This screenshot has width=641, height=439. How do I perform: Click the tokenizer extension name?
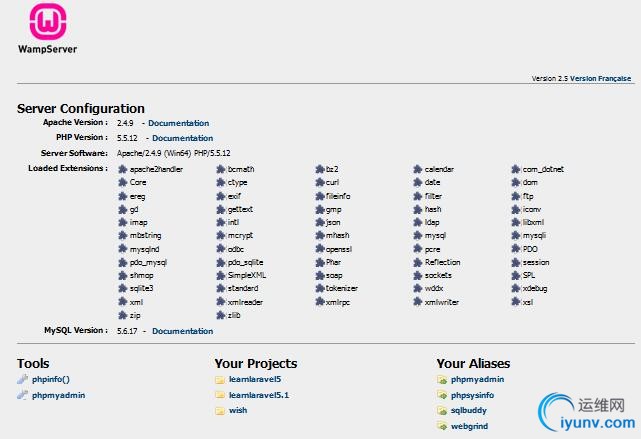coord(342,288)
